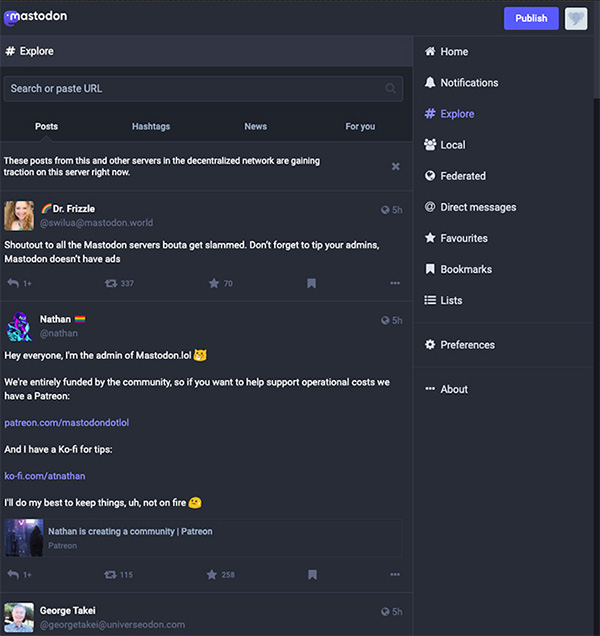Favourite Dr. Frizzle's post
This screenshot has width=600, height=636.
coord(220,283)
